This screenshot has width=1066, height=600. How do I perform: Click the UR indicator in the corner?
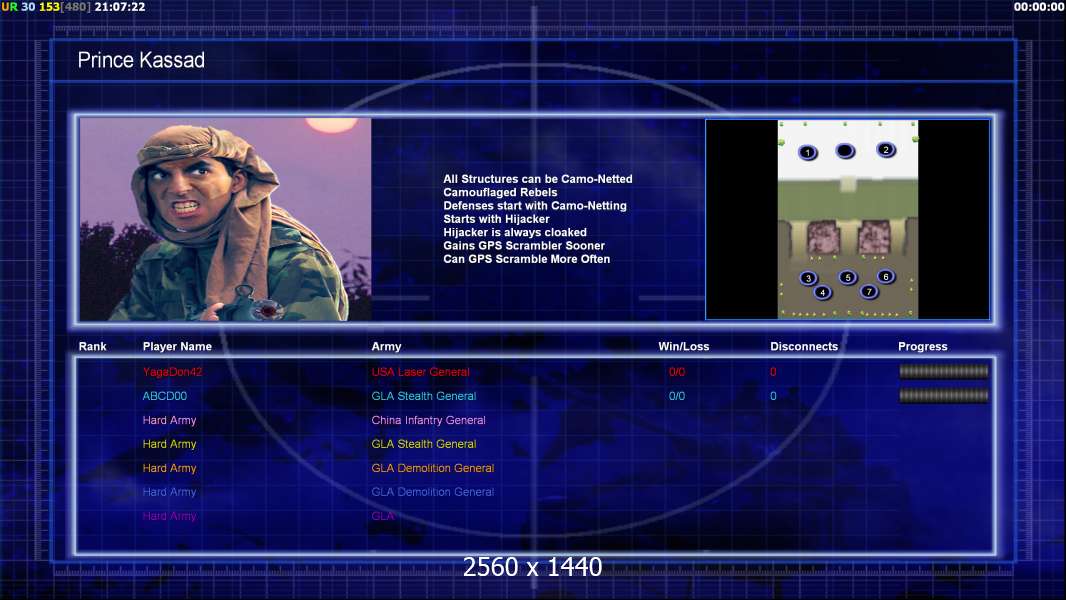(x=10, y=7)
